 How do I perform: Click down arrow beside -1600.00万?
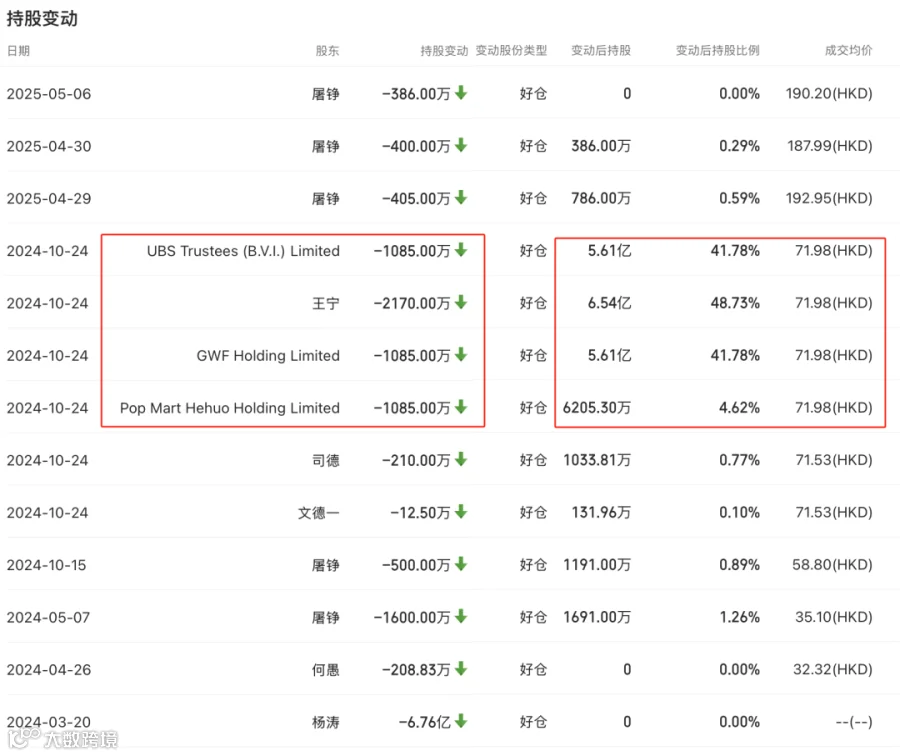coord(461,617)
